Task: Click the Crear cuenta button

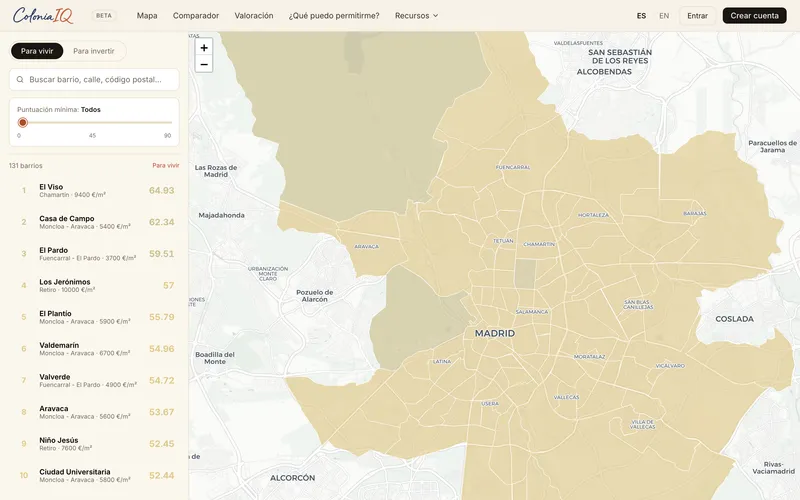Action: (755, 16)
